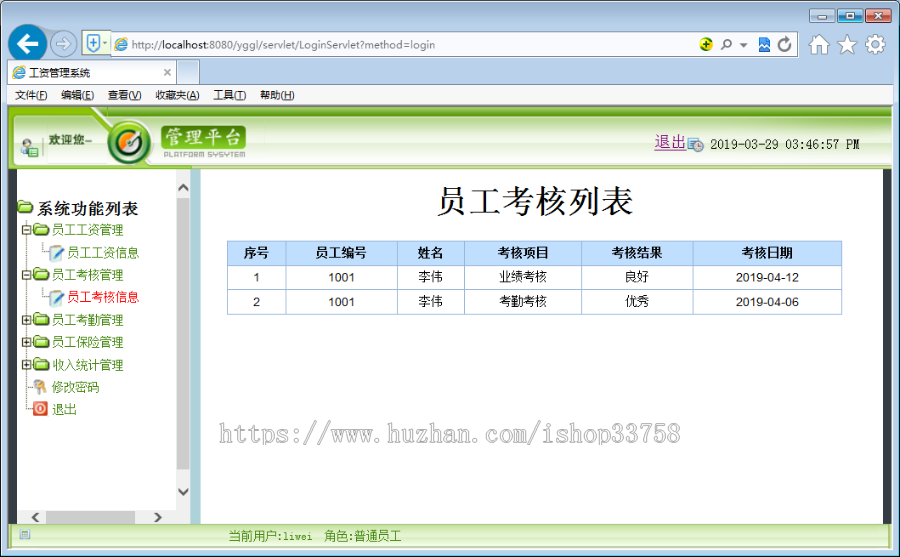Screen dimensions: 900x557
Task: Open 员工工资信息 page link
Action: click(103, 253)
